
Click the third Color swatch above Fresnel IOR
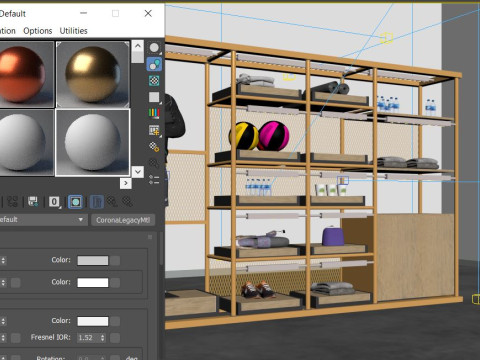(x=93, y=321)
